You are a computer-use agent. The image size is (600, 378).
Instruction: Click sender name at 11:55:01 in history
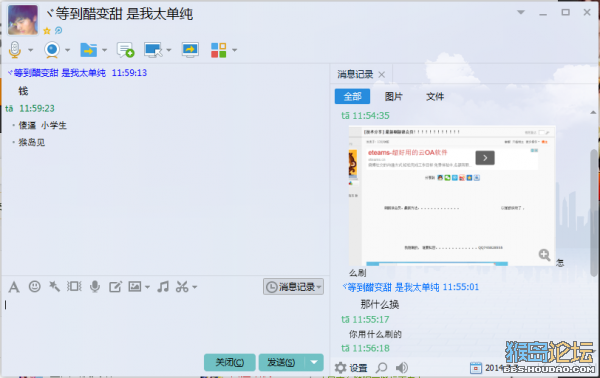click(x=391, y=287)
